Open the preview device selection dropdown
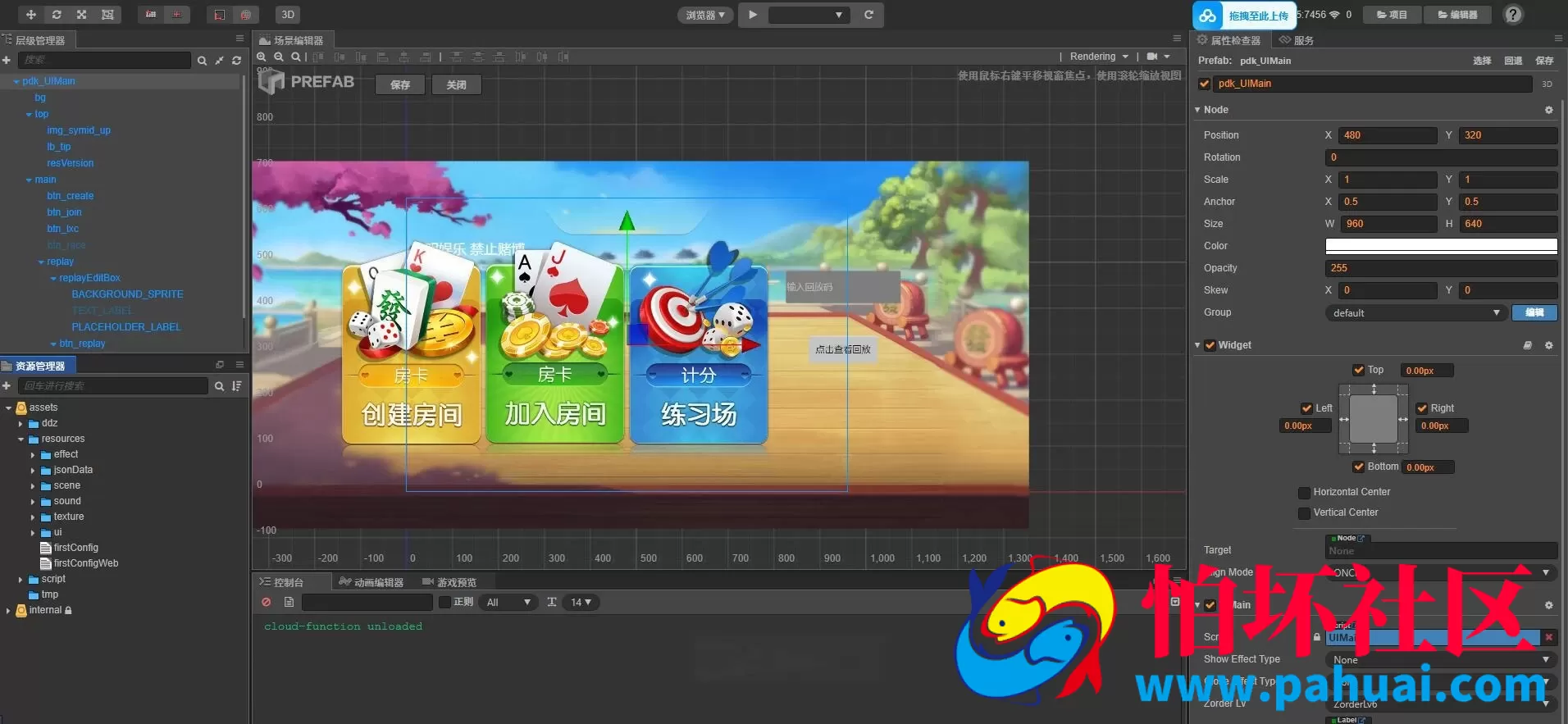The width and height of the screenshot is (1568, 724). point(809,15)
